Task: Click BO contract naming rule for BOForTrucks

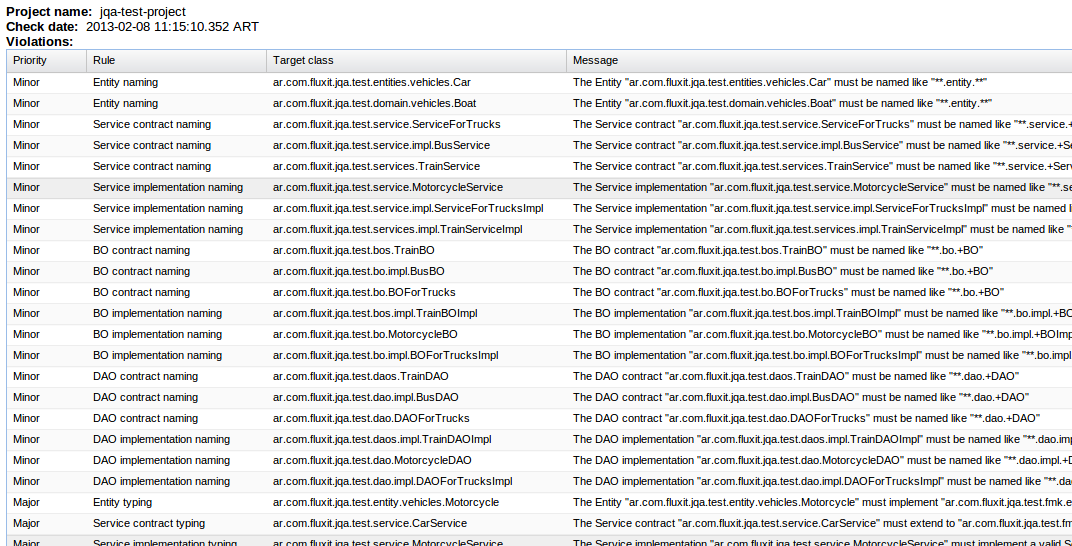Action: click(142, 292)
